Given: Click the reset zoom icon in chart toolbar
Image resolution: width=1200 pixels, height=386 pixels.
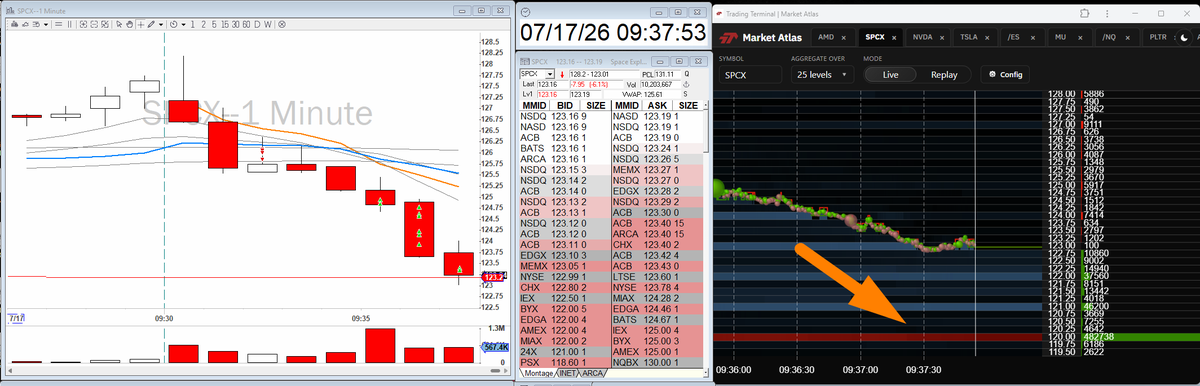Looking at the screenshot, I should point(105,25).
